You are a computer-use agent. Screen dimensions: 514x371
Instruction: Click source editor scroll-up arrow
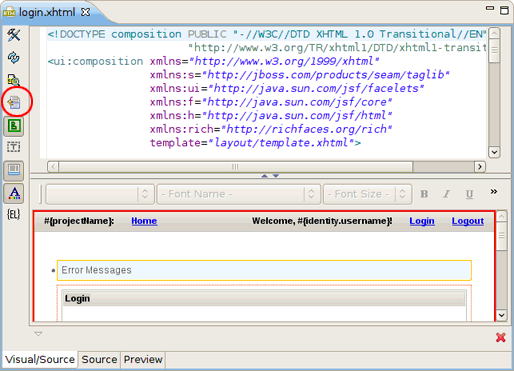(494, 33)
